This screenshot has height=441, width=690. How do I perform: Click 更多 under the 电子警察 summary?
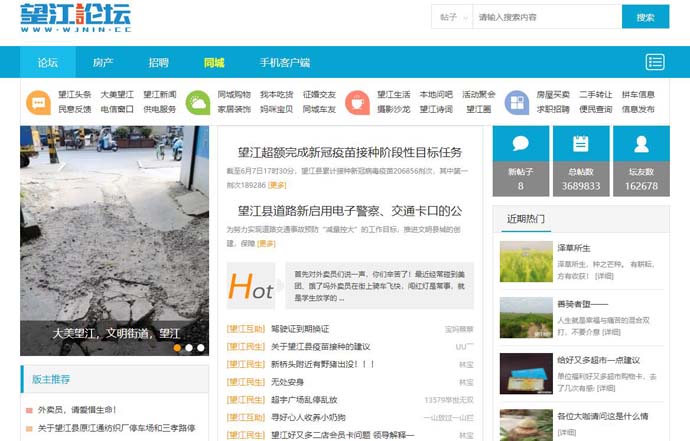[x=266, y=243]
